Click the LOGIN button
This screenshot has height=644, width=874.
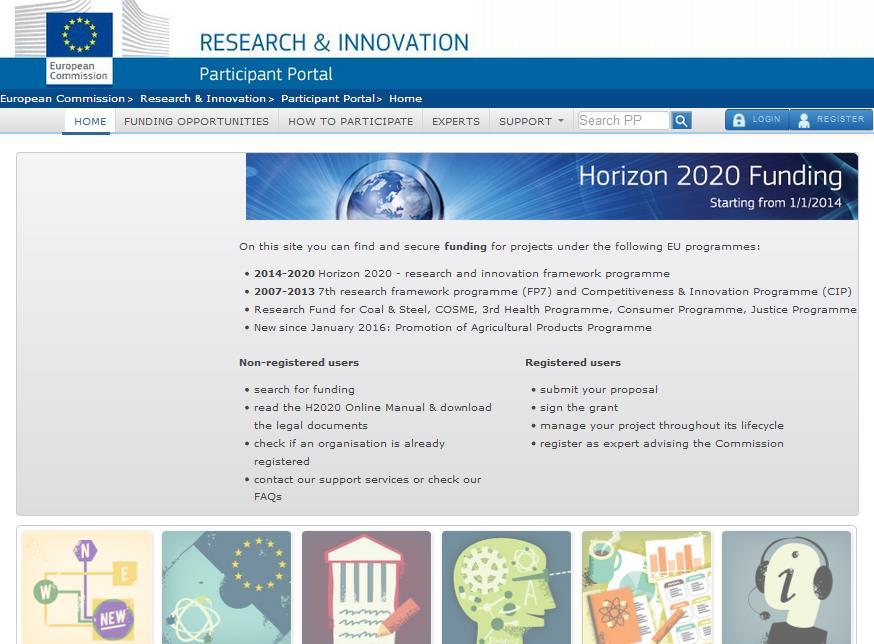click(x=757, y=120)
